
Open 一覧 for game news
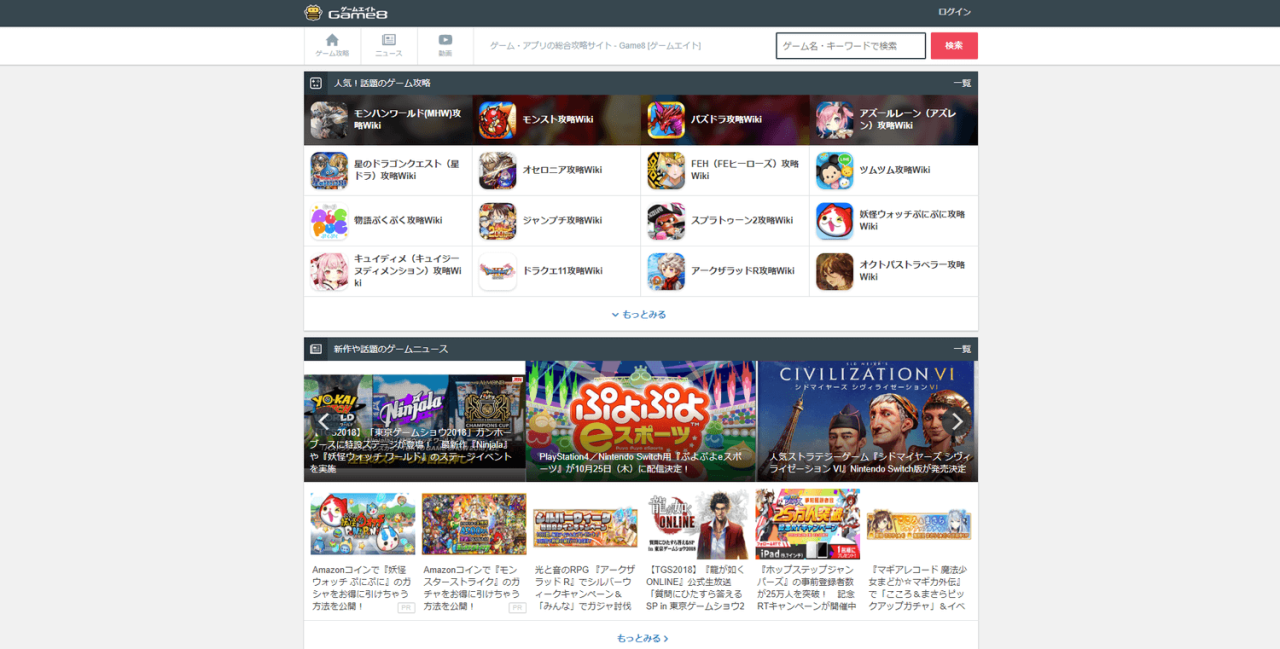point(962,349)
